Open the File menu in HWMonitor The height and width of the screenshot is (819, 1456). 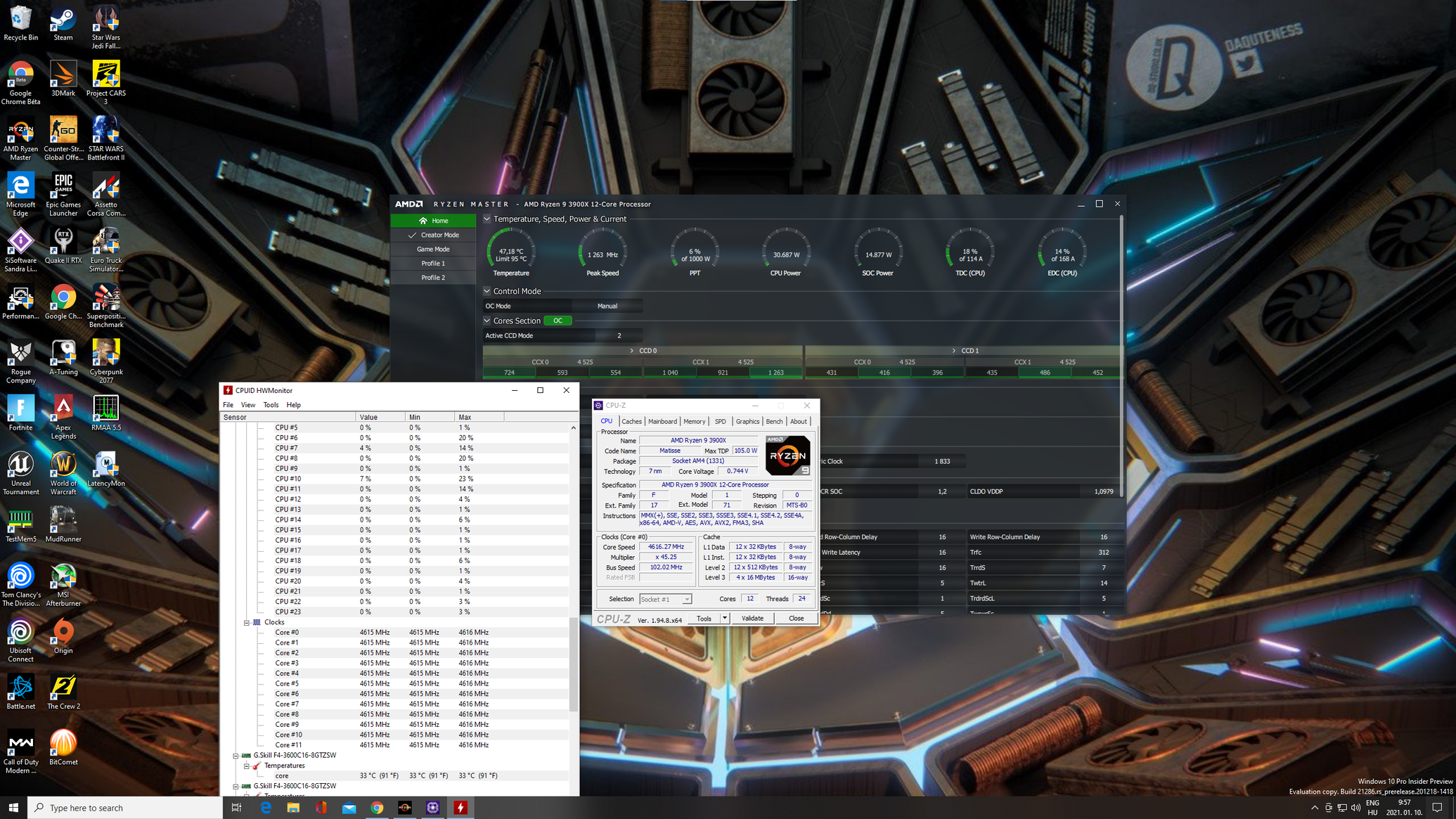tap(228, 405)
